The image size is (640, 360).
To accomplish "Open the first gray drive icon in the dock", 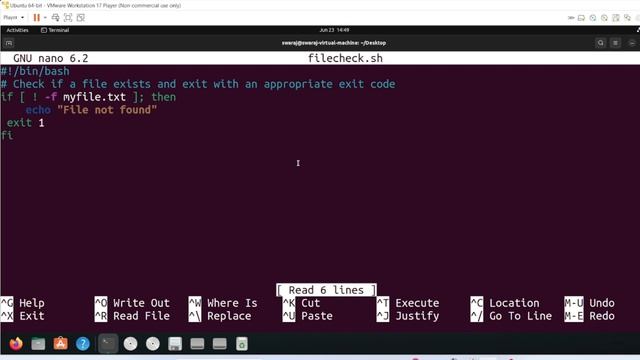I will coord(197,344).
